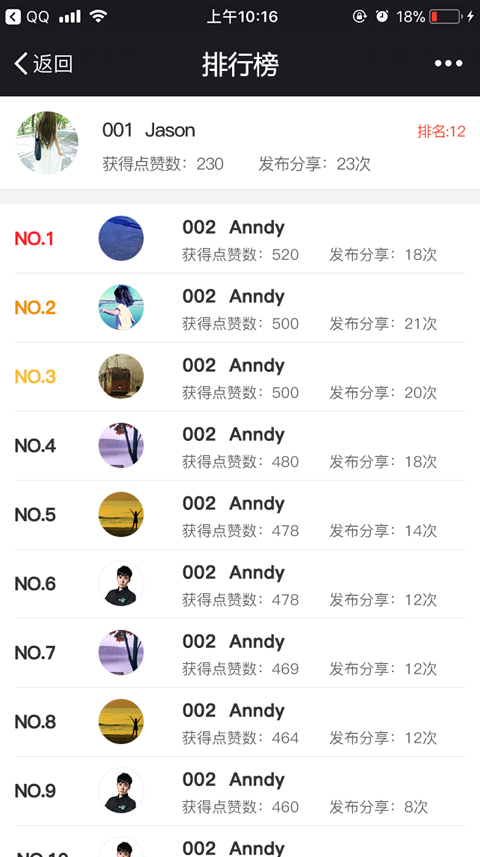Tap the NO.6 man portrait avatar
The width and height of the screenshot is (480, 857).
point(121,583)
